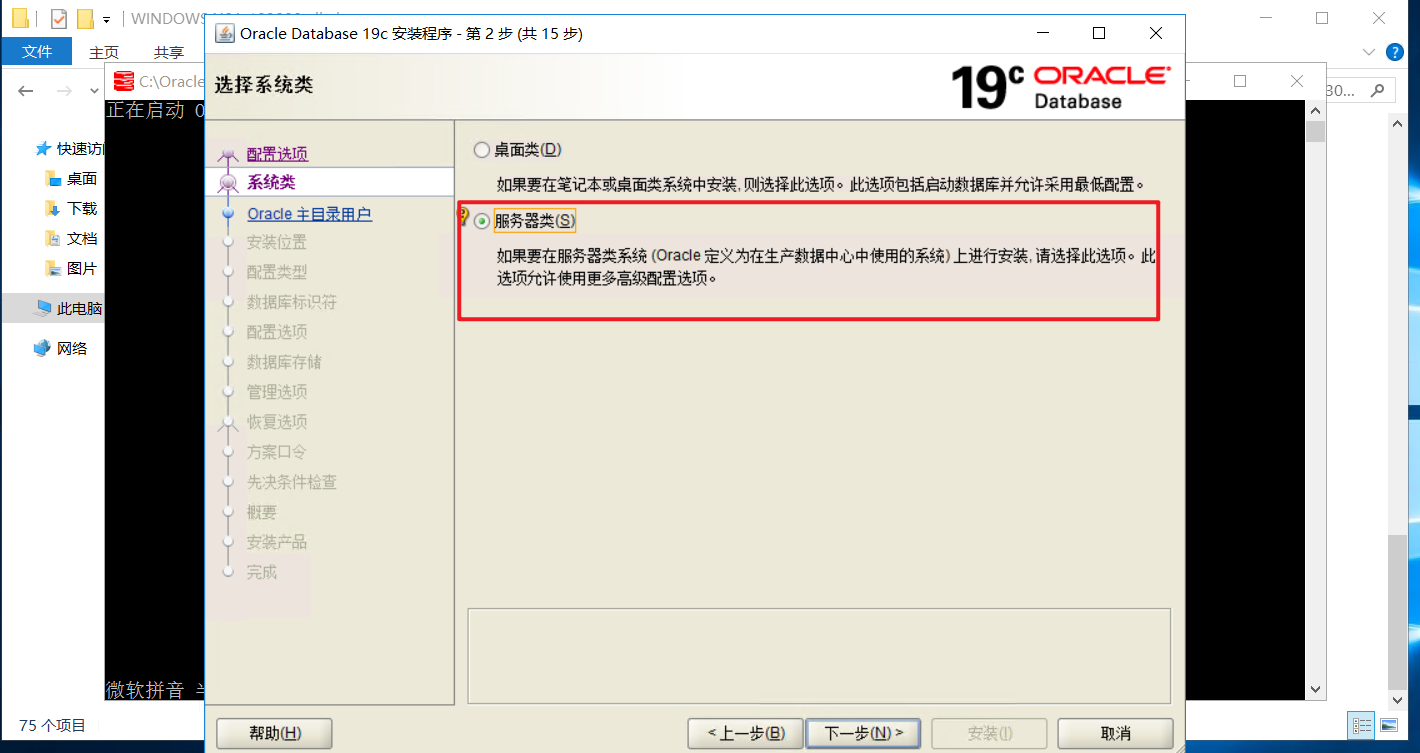Click the 安装产品 step label
The image size is (1420, 753).
(x=277, y=542)
